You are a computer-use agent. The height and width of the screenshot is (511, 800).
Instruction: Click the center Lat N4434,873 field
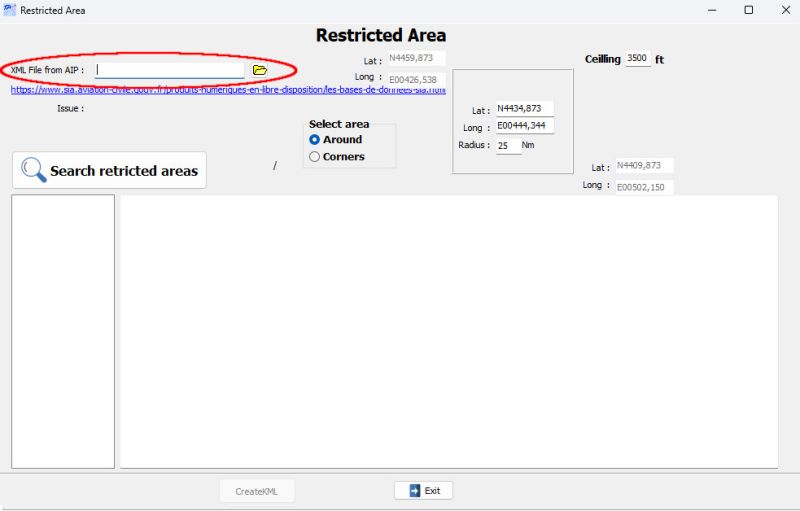coord(524,108)
